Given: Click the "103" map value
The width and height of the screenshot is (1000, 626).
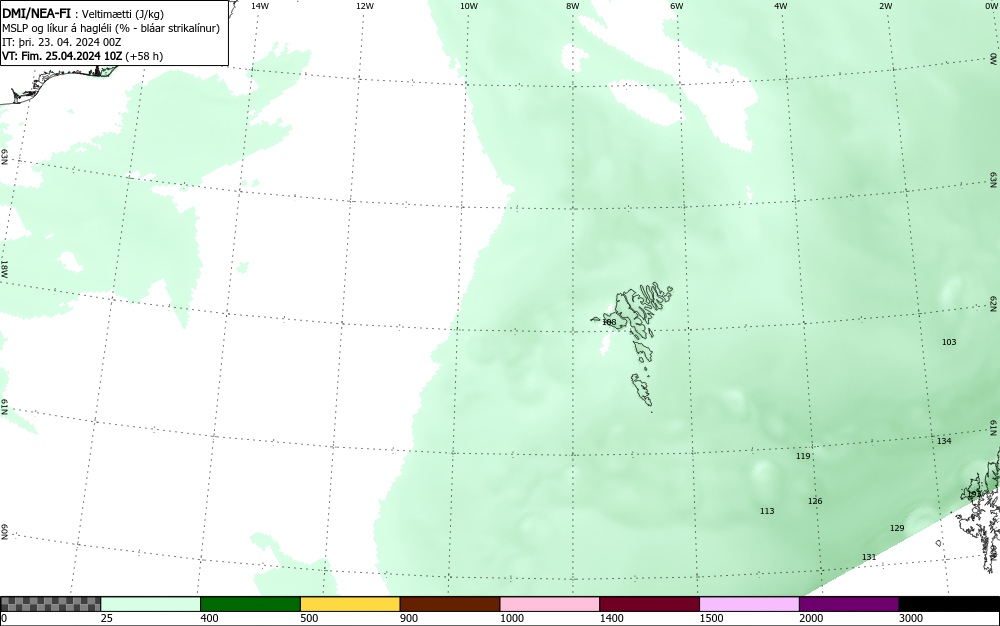Looking at the screenshot, I should pyautogui.click(x=949, y=342).
